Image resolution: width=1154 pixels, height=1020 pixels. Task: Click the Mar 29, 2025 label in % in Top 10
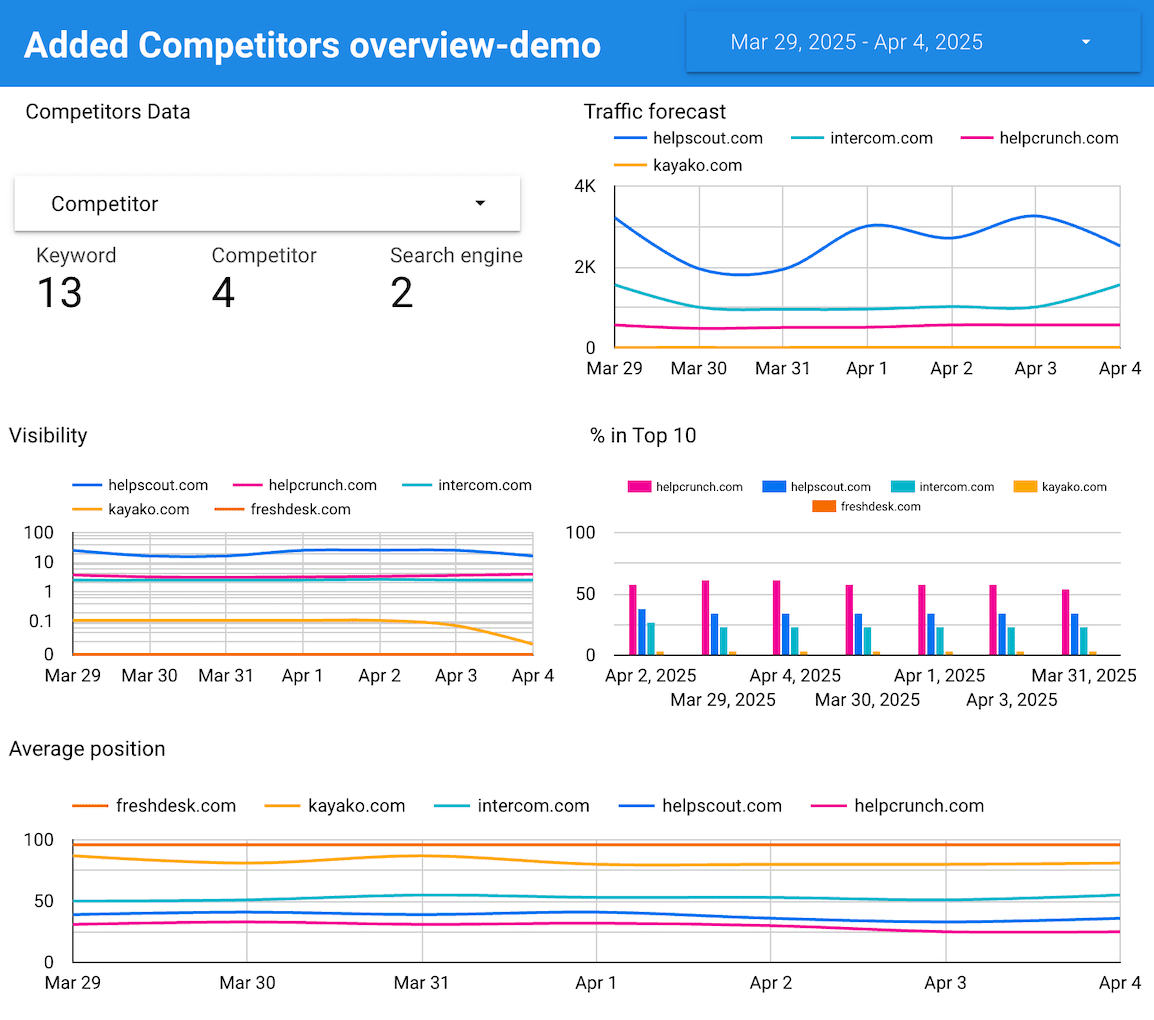pyautogui.click(x=723, y=700)
